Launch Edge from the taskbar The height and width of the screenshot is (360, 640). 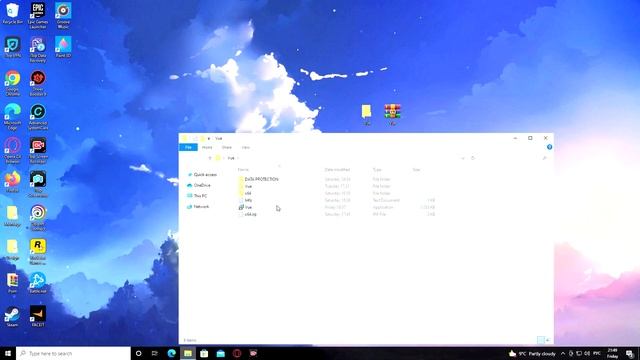[x=171, y=353]
